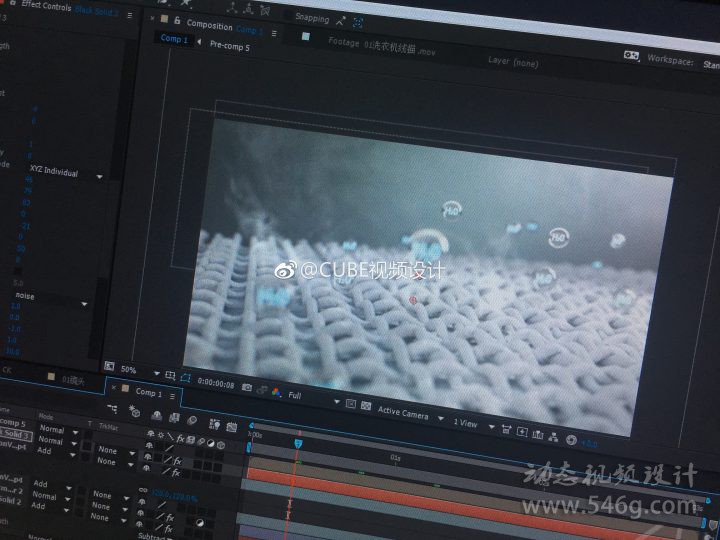This screenshot has width=720, height=540.
Task: Open the XYZ Individual dropdown
Action: click(66, 173)
